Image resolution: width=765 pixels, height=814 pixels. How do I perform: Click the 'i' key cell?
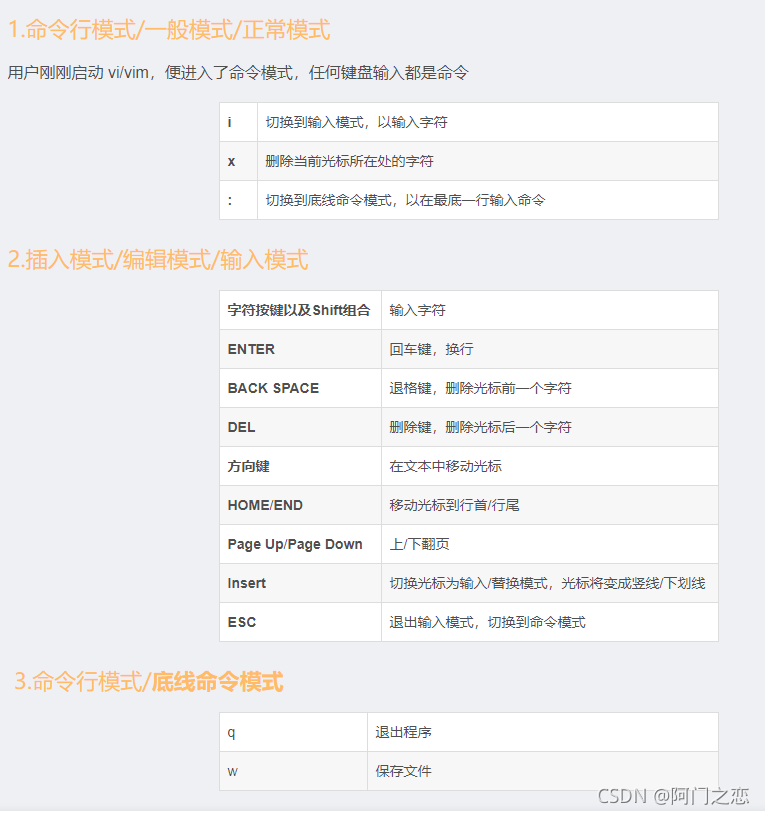[x=238, y=122]
